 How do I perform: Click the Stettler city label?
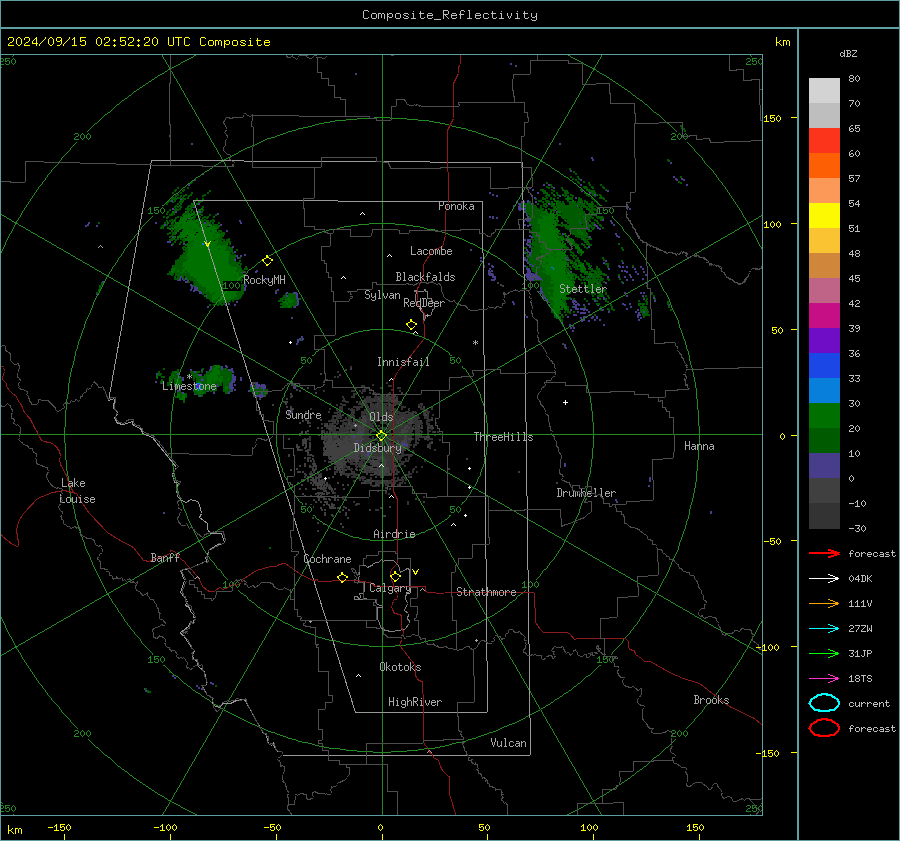tap(583, 289)
